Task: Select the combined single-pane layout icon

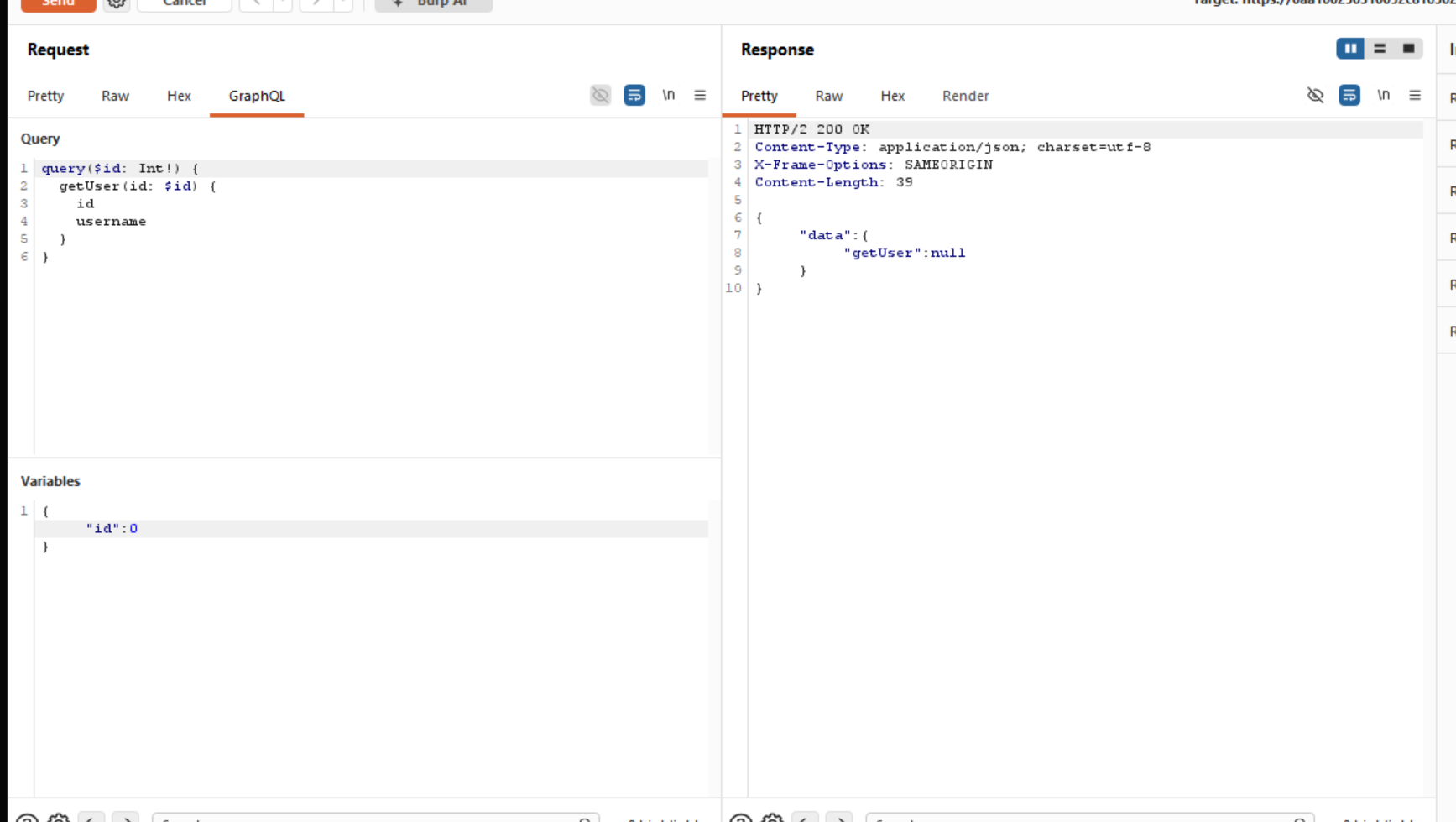Action: [x=1408, y=49]
